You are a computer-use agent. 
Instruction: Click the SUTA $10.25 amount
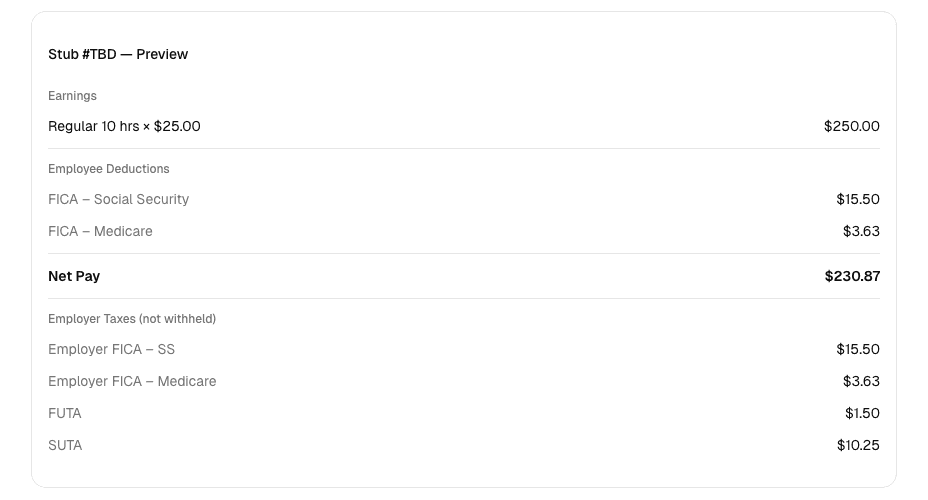click(x=858, y=446)
